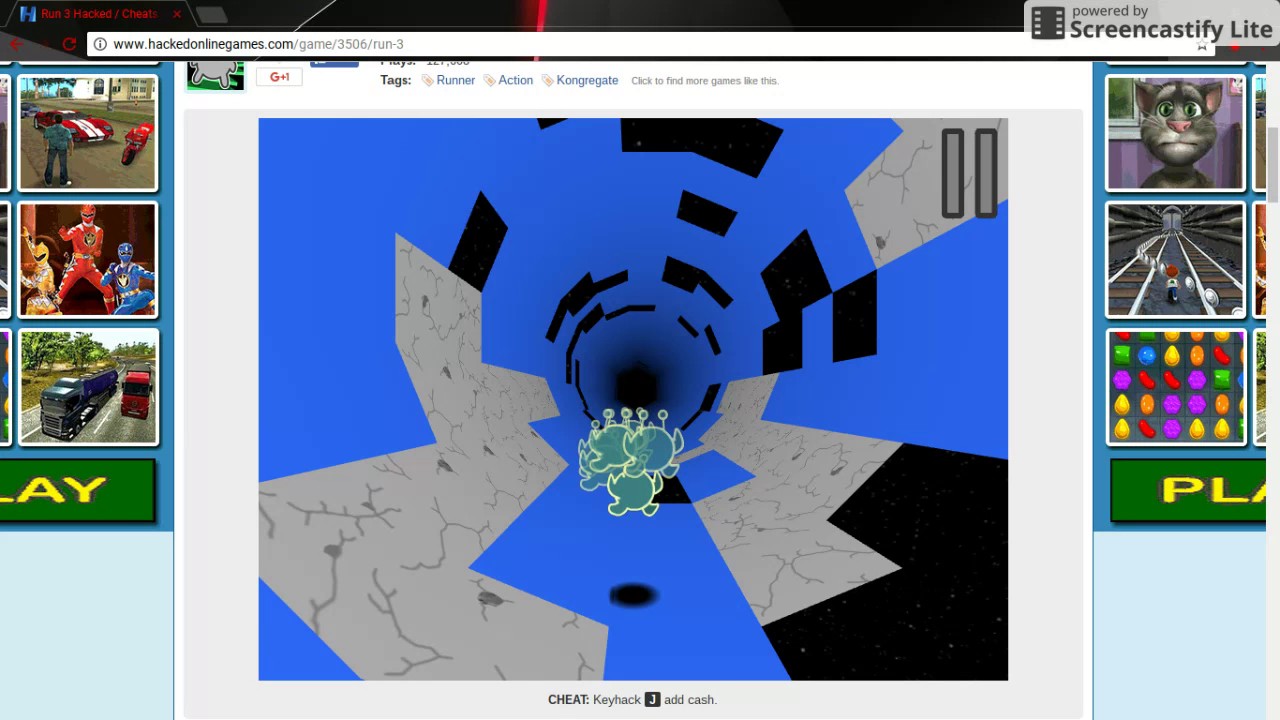Bookmark the page with the star icon
Image resolution: width=1280 pixels, height=720 pixels.
click(x=1202, y=45)
